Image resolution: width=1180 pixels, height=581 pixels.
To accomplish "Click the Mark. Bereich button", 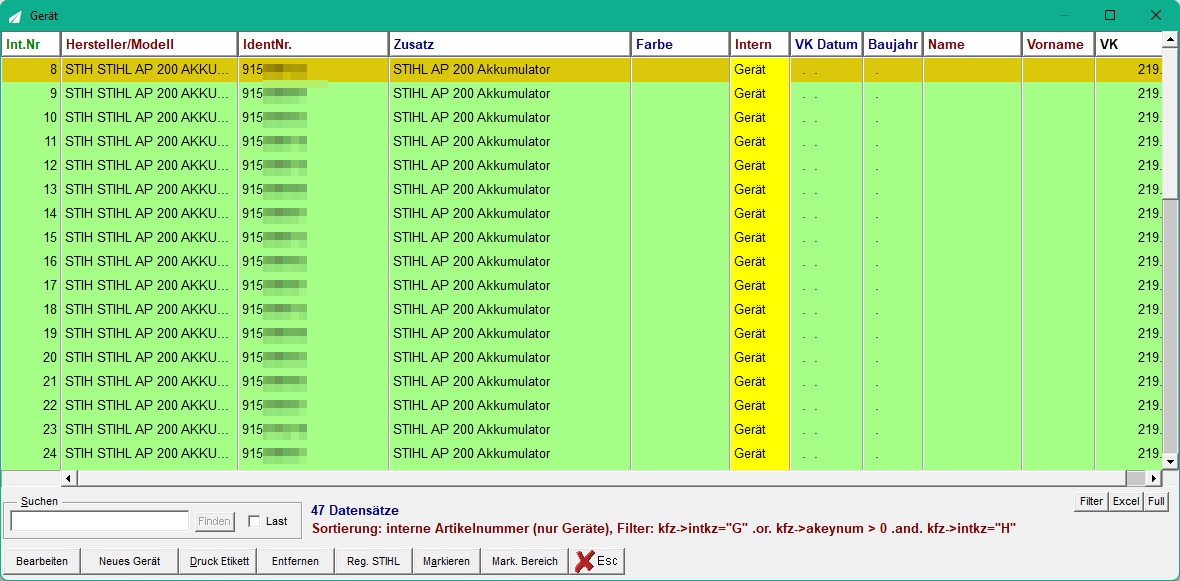I will click(525, 561).
